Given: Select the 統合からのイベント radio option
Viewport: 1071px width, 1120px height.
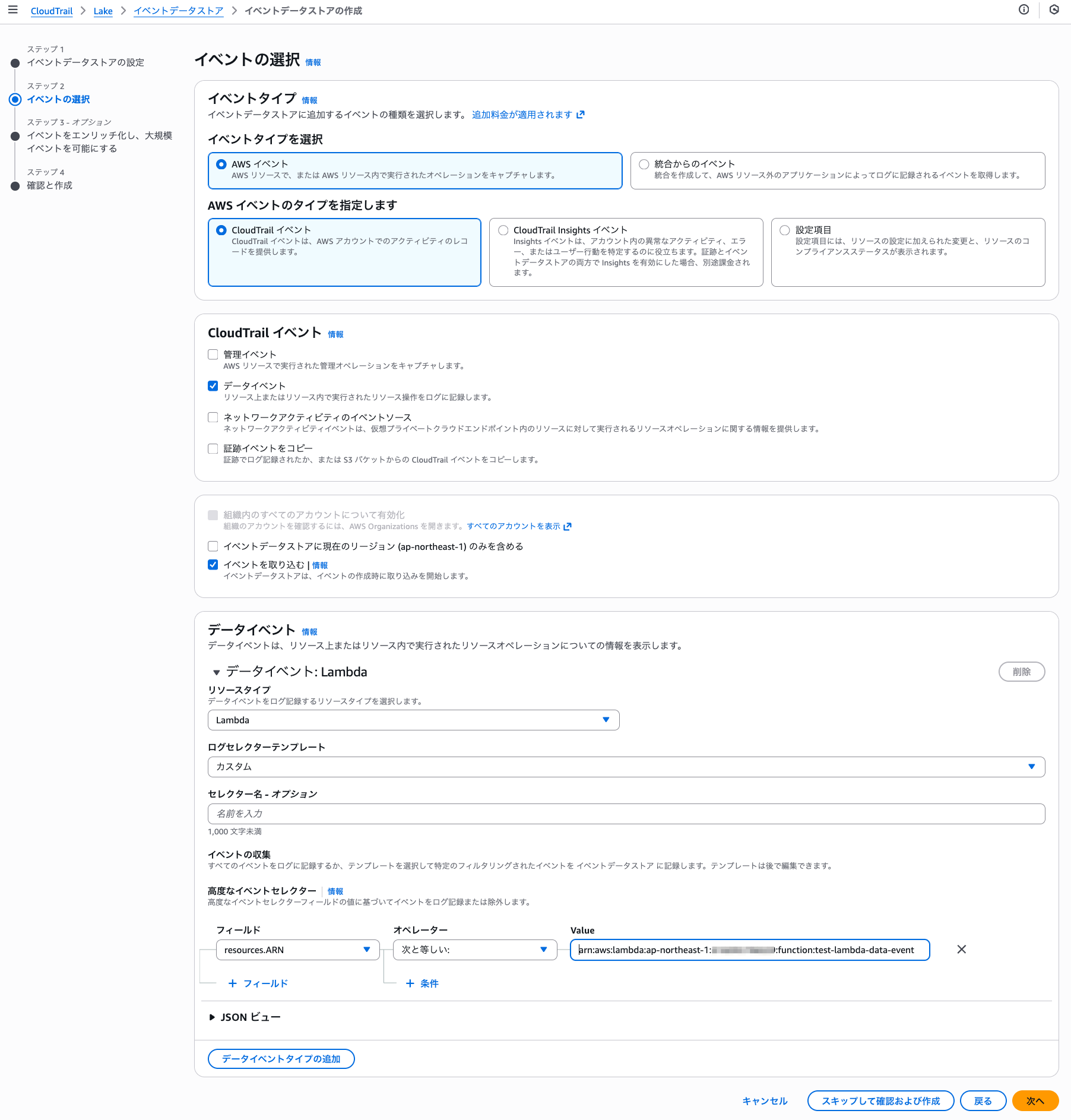Looking at the screenshot, I should [644, 164].
